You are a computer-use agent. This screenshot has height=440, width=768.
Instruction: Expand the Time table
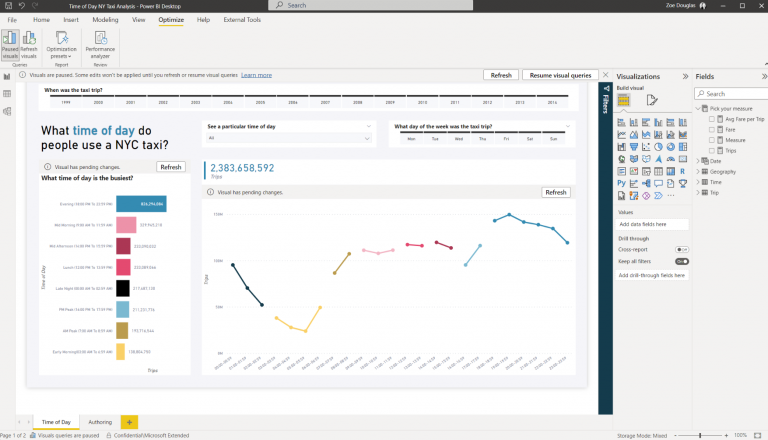(698, 182)
